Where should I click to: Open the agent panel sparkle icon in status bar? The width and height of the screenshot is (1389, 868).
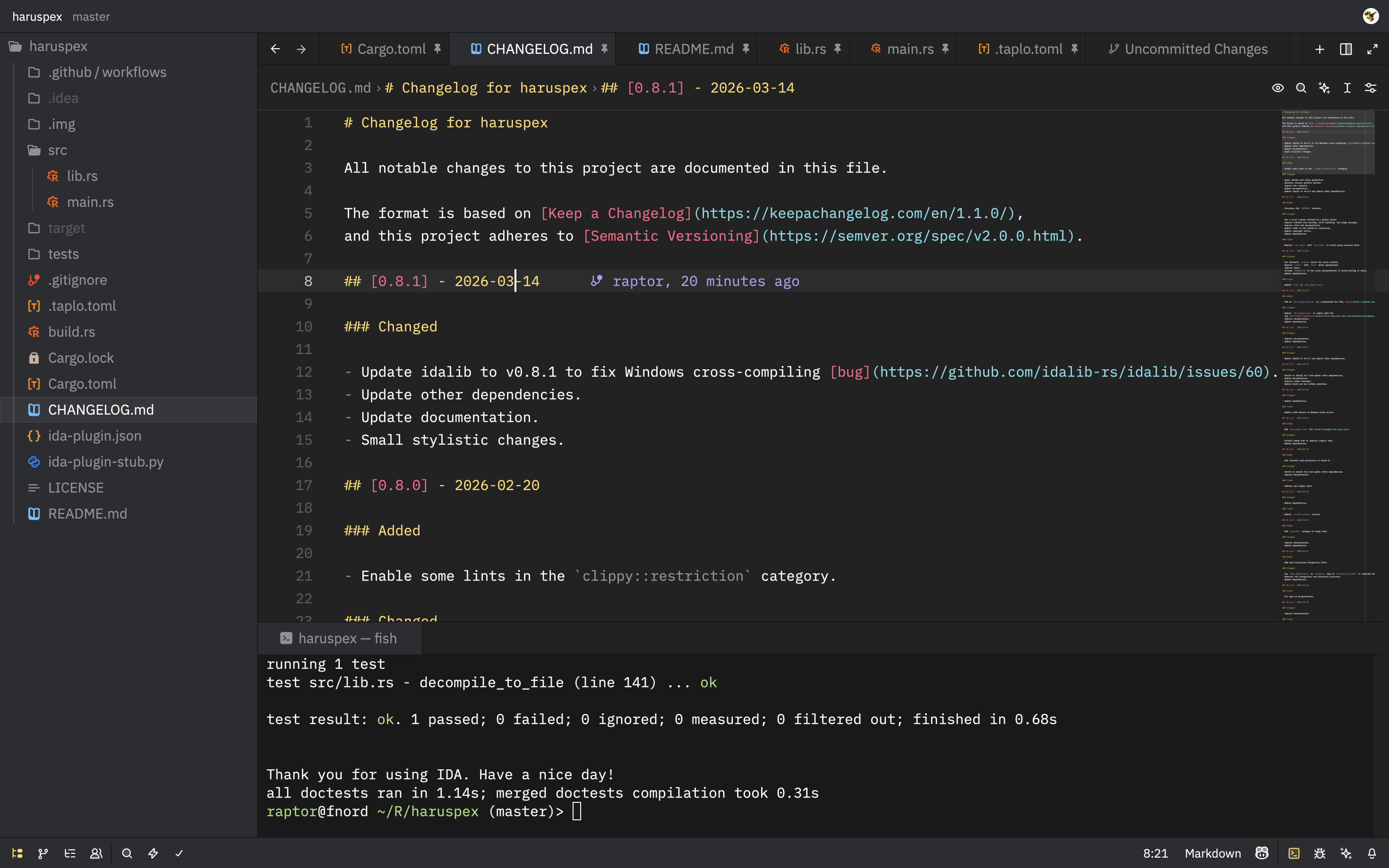pyautogui.click(x=1346, y=854)
